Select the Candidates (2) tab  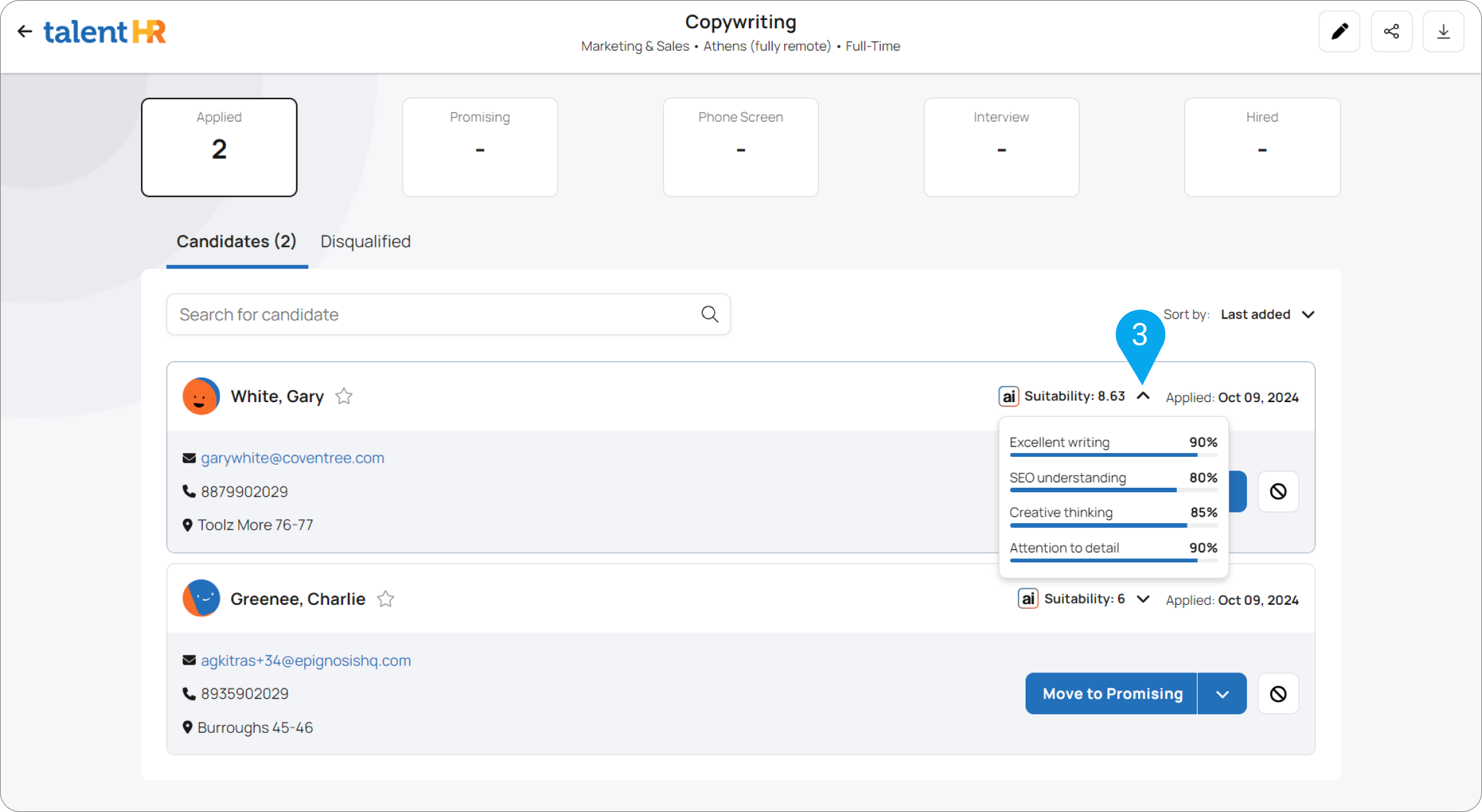[236, 241]
